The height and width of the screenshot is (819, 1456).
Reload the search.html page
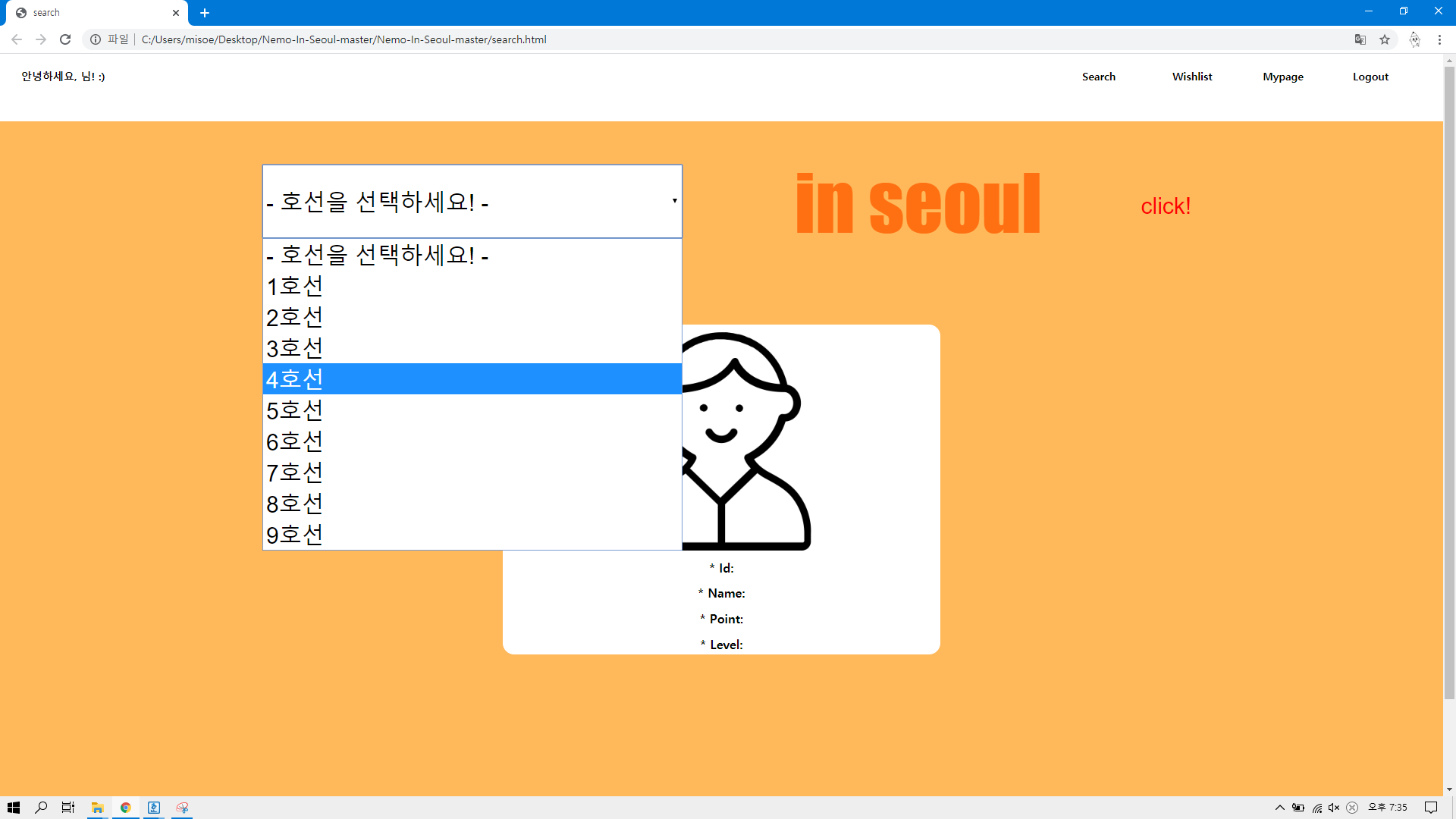coord(65,39)
